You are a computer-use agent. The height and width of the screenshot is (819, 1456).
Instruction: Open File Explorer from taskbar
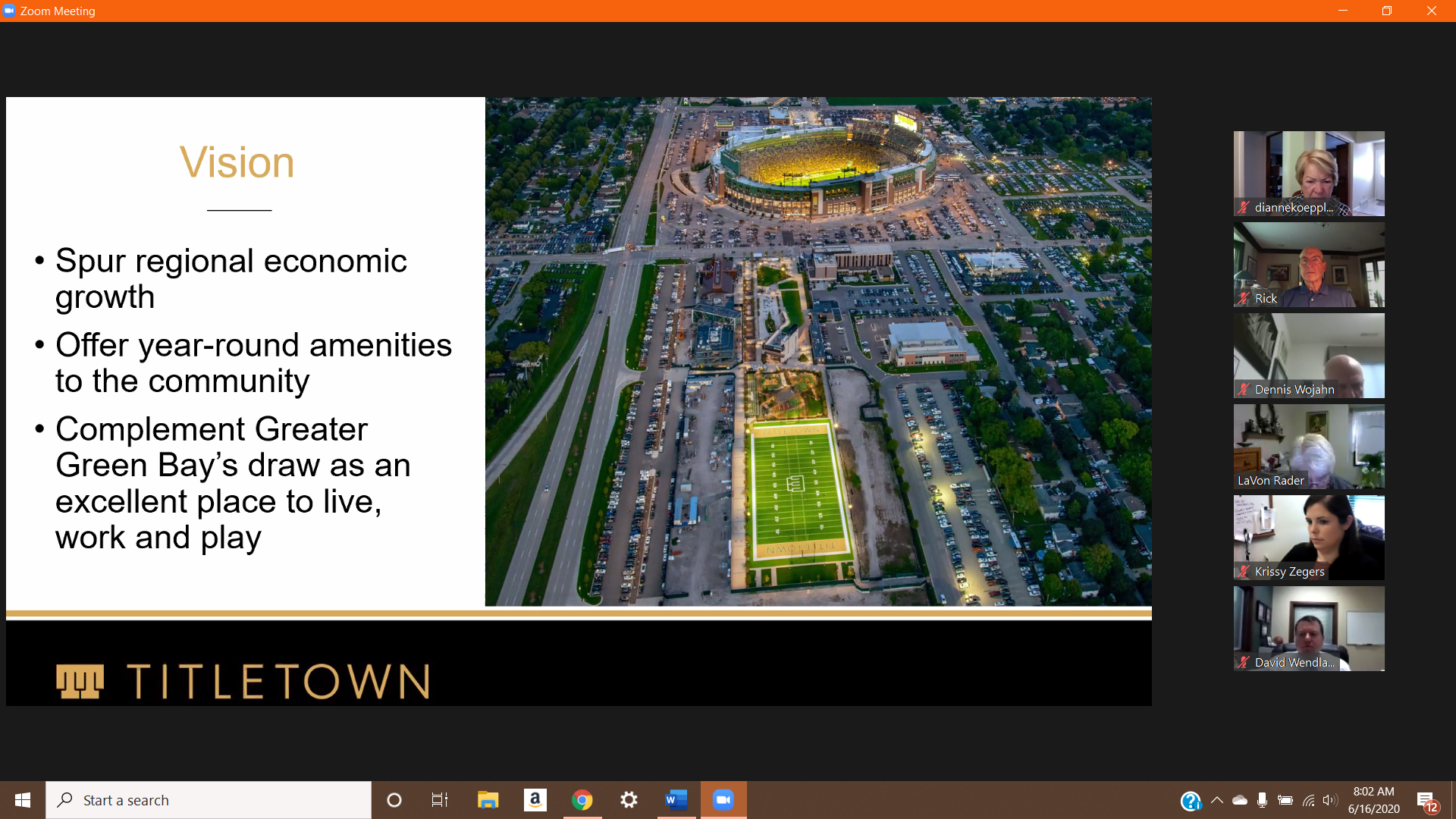point(488,800)
